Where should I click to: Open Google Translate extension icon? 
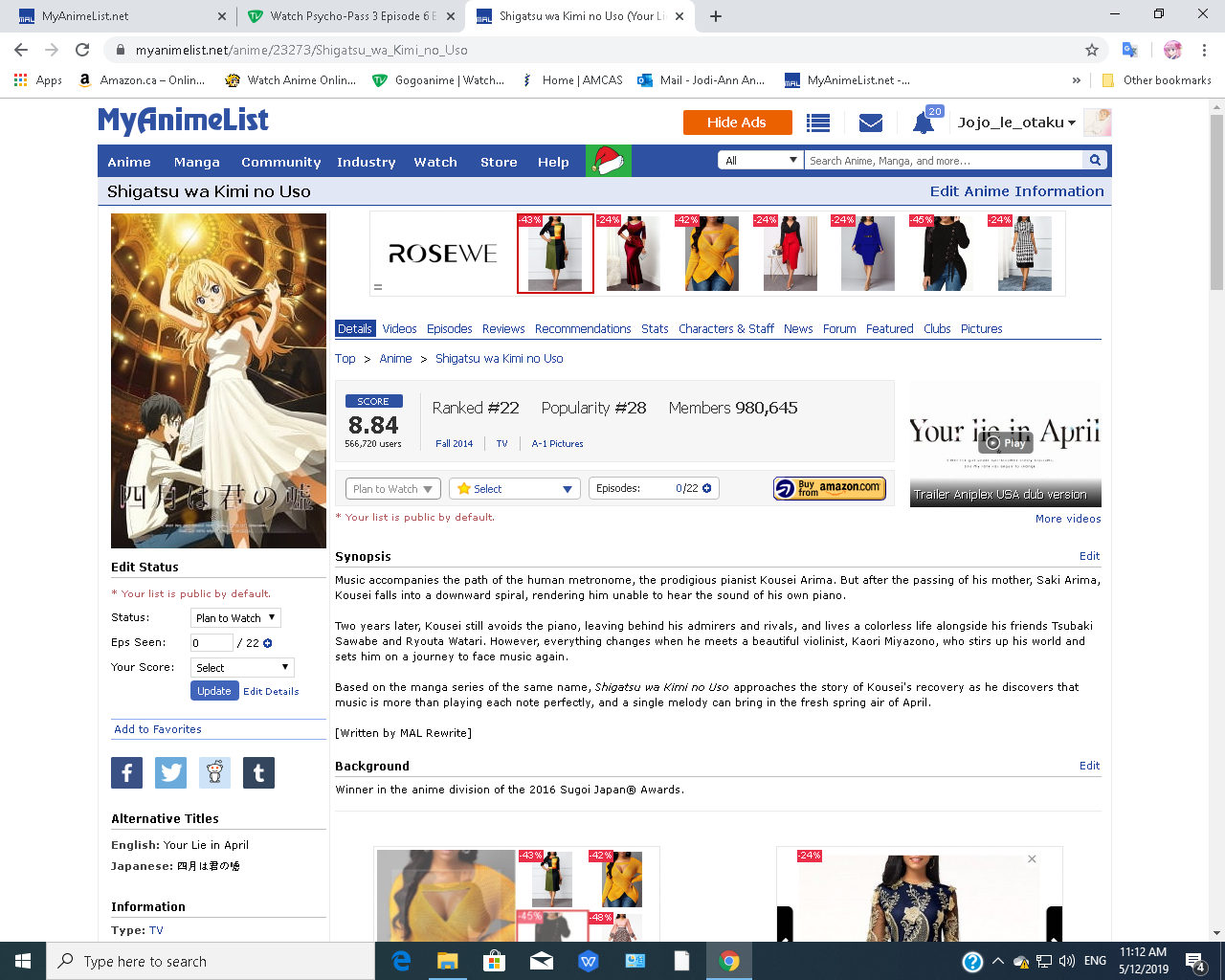(1129, 50)
